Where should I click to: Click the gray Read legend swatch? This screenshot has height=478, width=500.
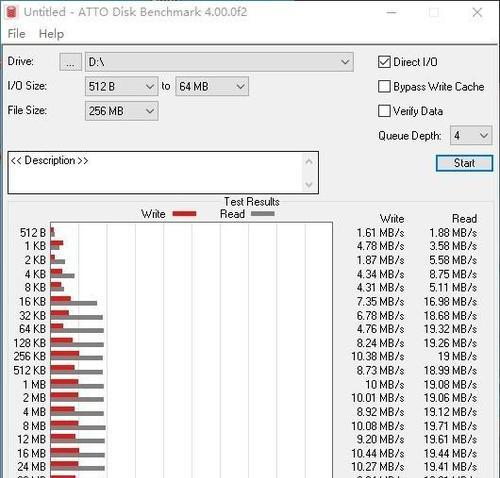[x=263, y=214]
